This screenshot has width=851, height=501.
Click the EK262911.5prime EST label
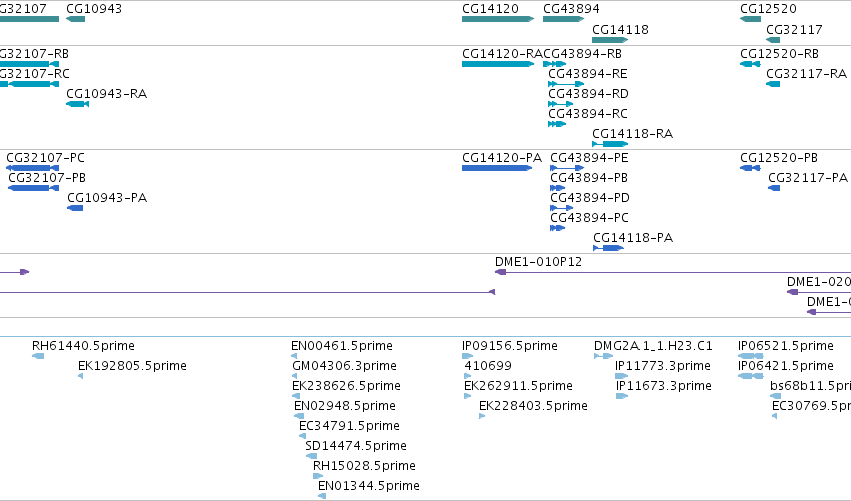coord(518,386)
